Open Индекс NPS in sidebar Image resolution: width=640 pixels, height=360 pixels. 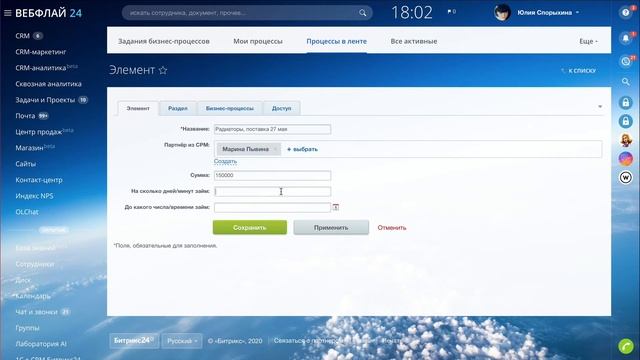(34, 196)
